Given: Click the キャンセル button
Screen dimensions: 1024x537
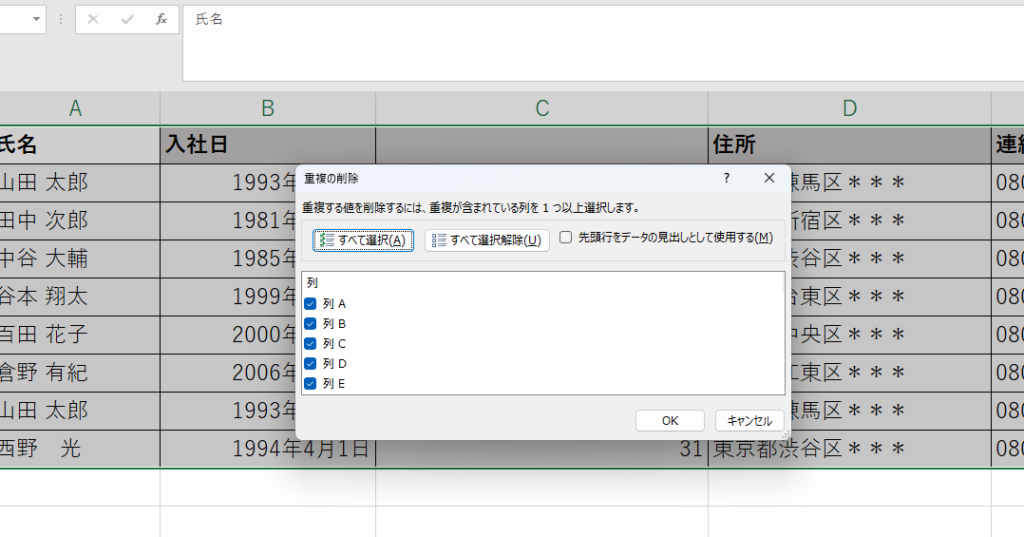Looking at the screenshot, I should coord(750,421).
